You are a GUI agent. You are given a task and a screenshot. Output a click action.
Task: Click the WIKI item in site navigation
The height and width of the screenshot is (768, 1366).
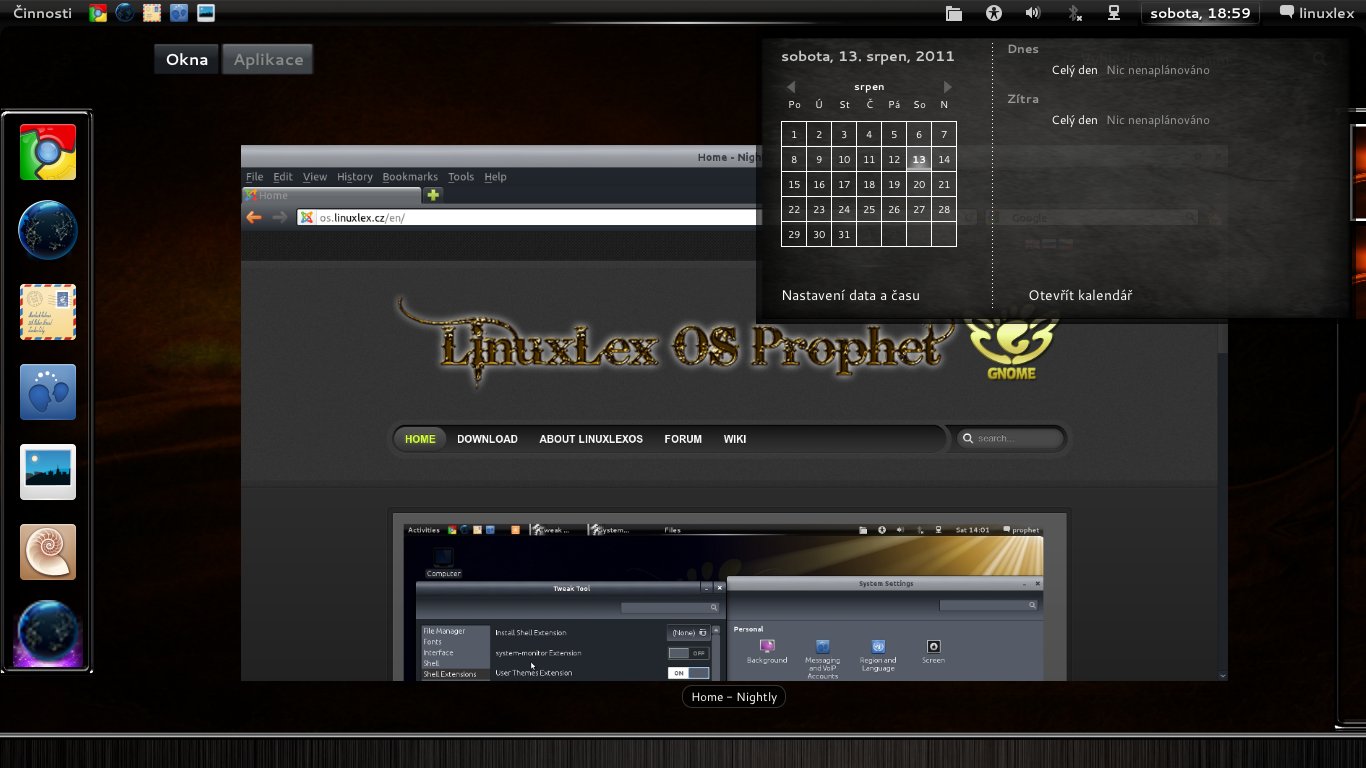click(x=735, y=439)
